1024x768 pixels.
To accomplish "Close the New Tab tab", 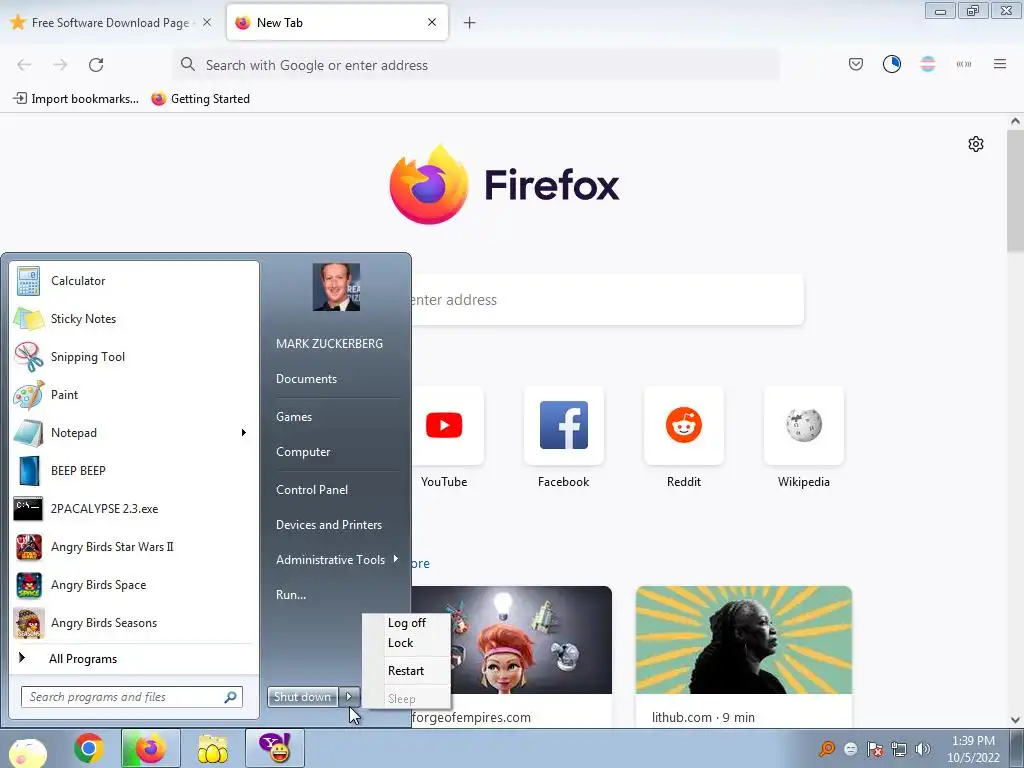I will pos(432,22).
